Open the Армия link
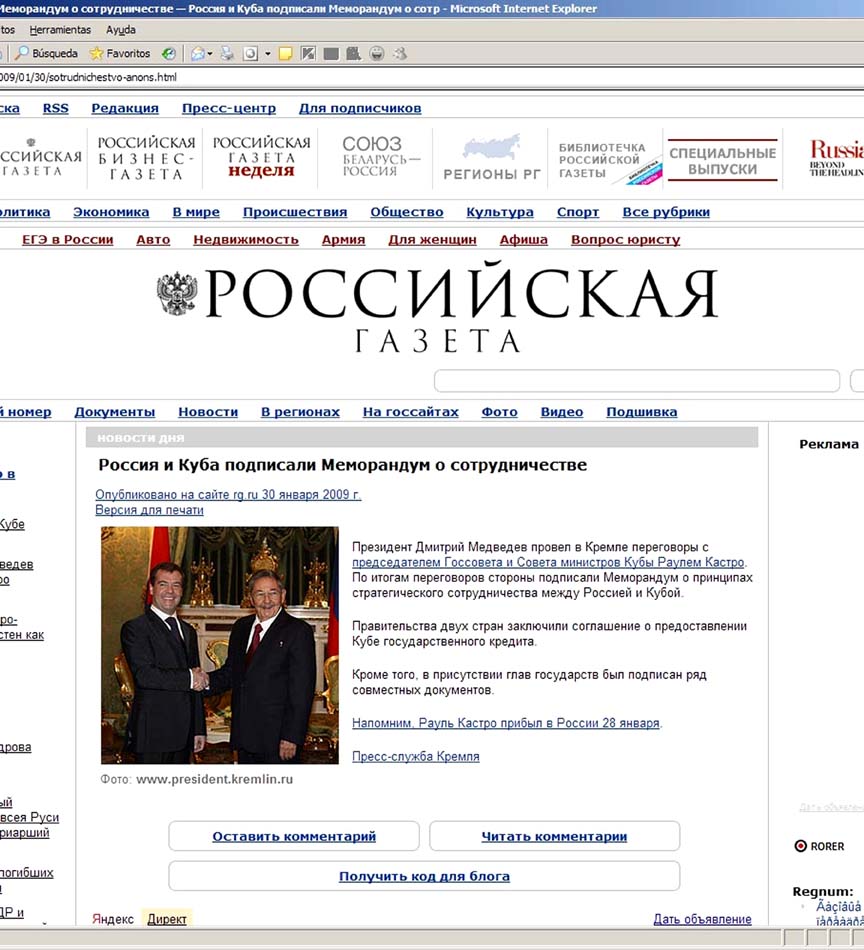 pos(343,239)
